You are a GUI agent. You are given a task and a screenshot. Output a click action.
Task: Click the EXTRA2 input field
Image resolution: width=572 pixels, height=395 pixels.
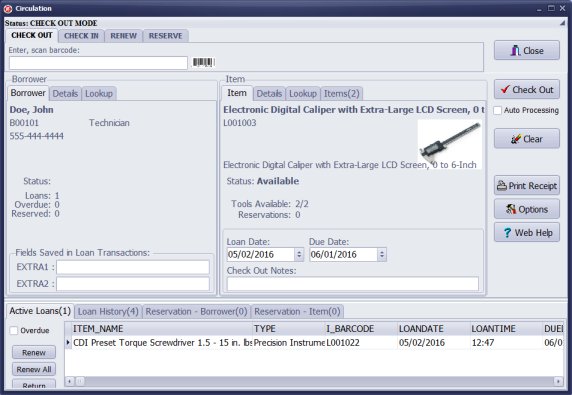click(x=133, y=284)
